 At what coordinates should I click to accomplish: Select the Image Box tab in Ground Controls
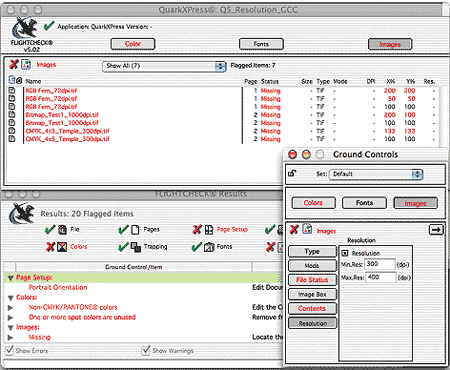(312, 294)
